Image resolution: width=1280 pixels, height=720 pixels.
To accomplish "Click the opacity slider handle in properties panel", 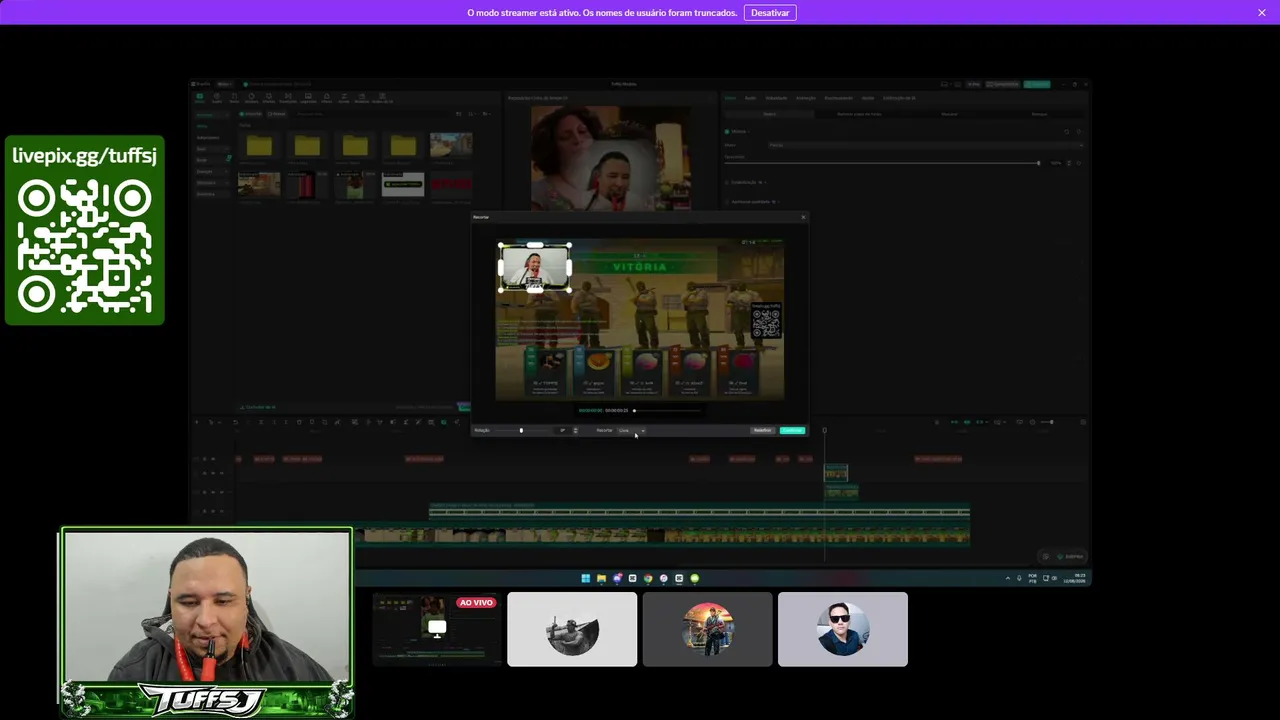I will [x=1038, y=163].
